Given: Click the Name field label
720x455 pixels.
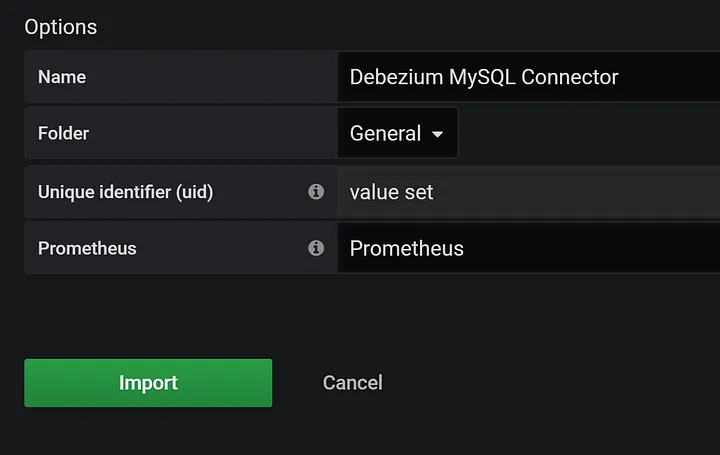Looking at the screenshot, I should 62,77.
